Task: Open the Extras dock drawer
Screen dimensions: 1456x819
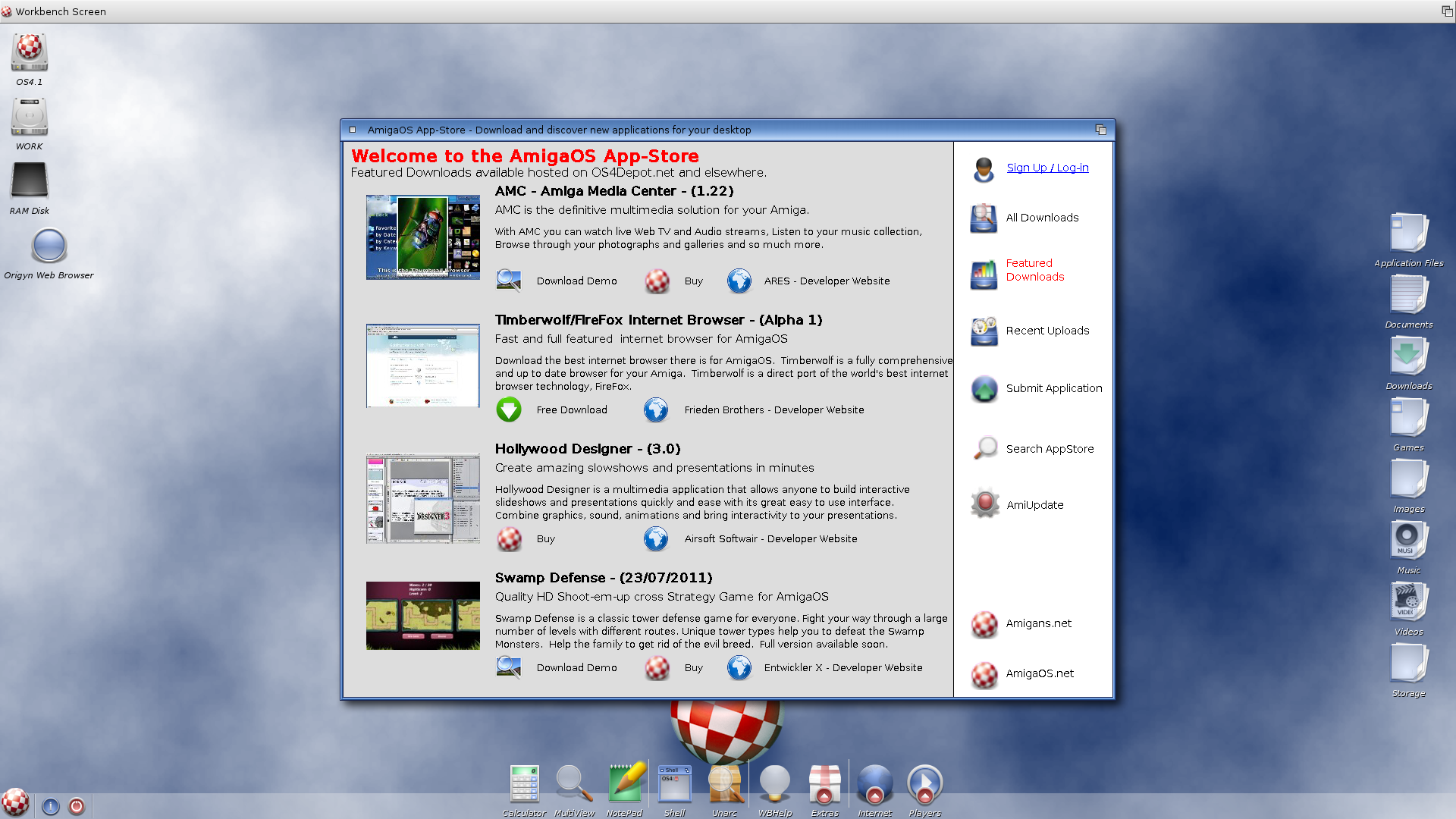Action: (x=825, y=785)
